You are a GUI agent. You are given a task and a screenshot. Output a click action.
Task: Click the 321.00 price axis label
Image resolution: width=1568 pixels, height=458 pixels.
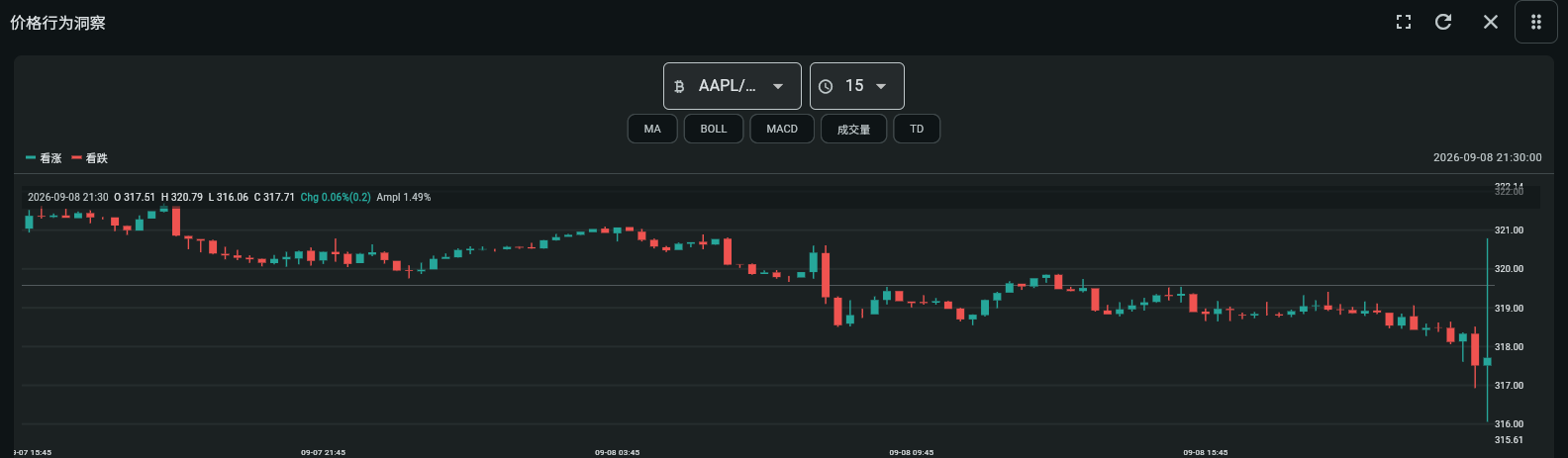1509,230
